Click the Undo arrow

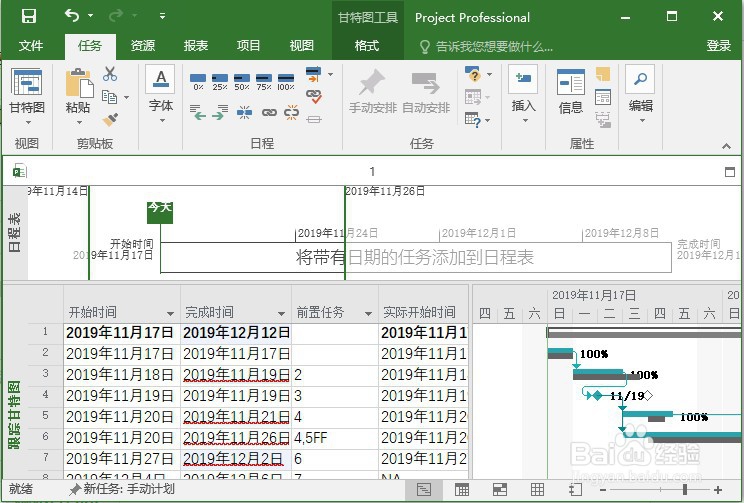click(72, 16)
